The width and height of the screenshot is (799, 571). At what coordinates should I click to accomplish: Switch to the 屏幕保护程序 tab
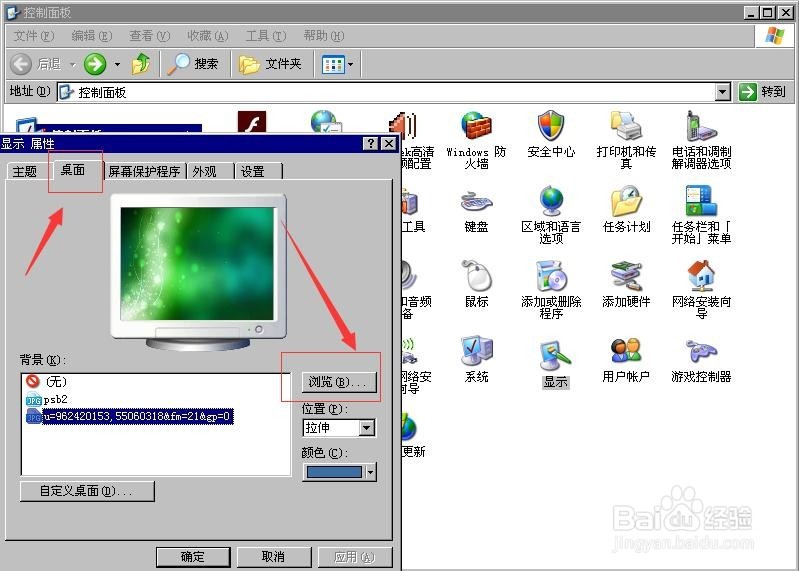coord(145,171)
